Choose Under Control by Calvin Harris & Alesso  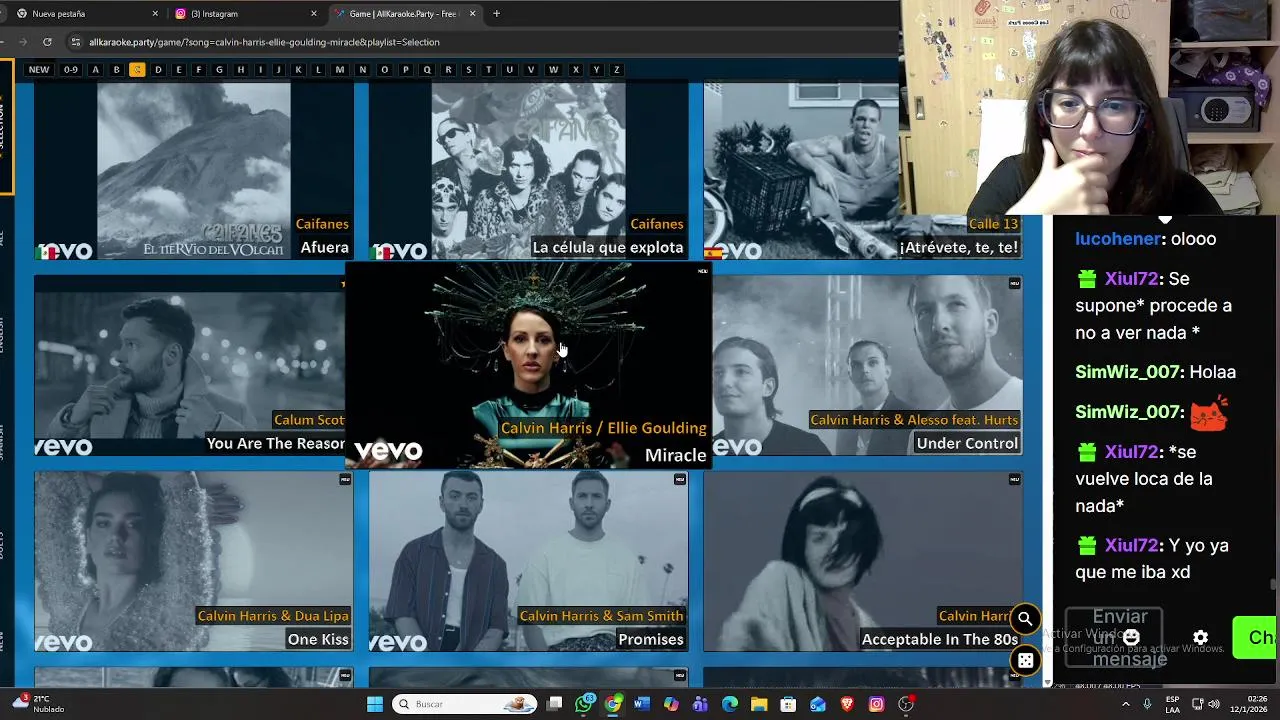click(867, 366)
